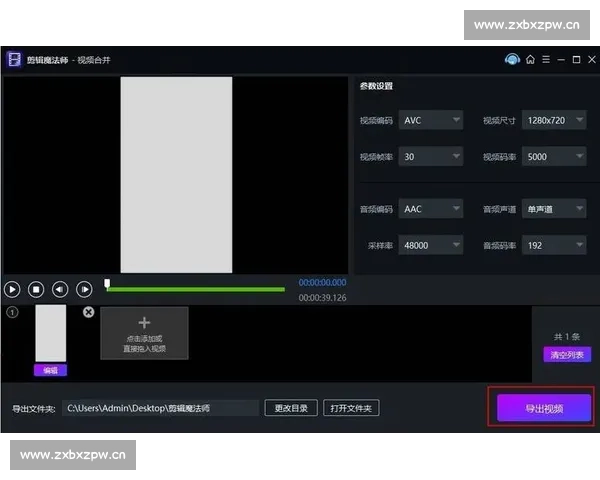Open the video bitrate 5000 dropdown

point(554,157)
